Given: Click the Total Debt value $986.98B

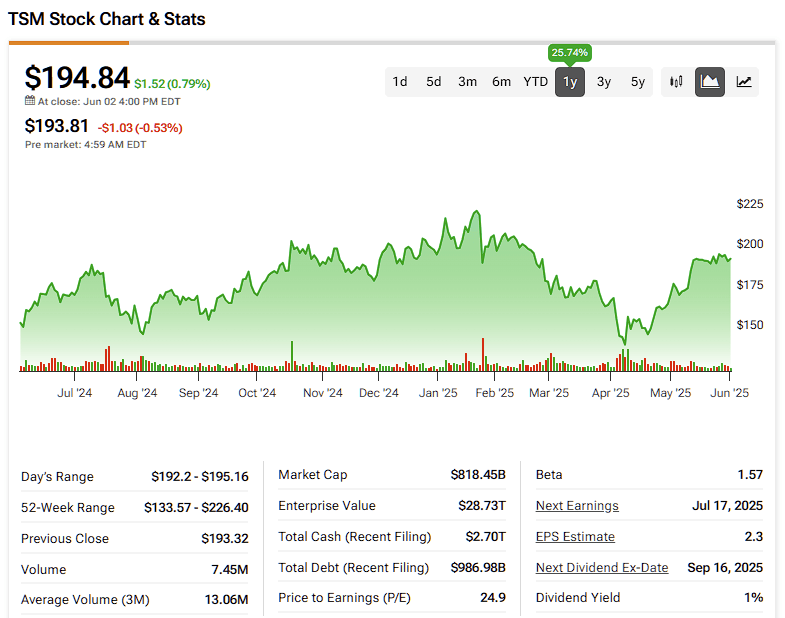Looking at the screenshot, I should (478, 568).
